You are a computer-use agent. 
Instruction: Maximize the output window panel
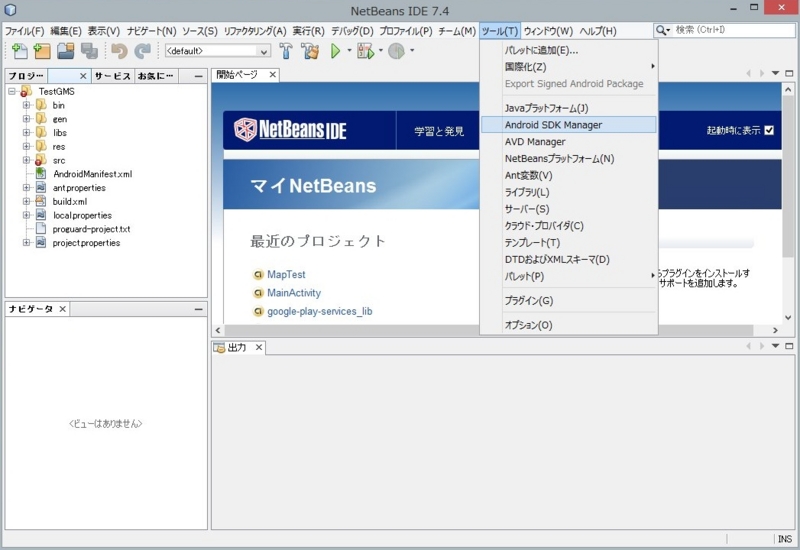(789, 346)
